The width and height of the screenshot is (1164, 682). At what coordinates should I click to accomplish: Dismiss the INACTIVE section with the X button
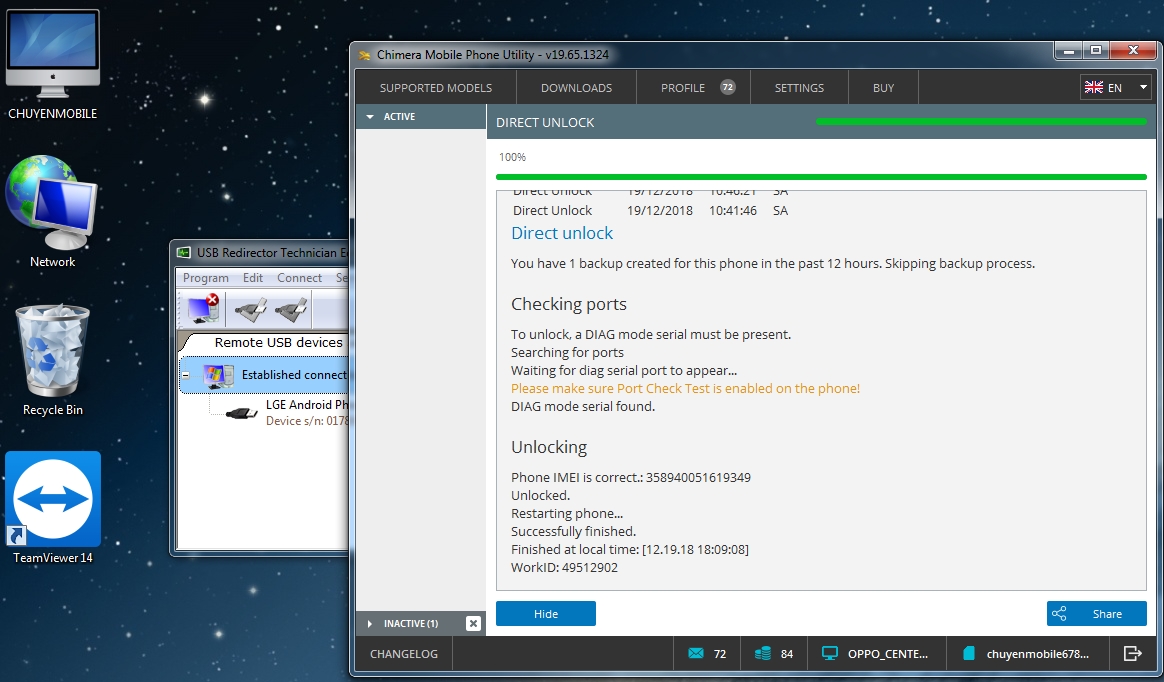pyautogui.click(x=473, y=623)
